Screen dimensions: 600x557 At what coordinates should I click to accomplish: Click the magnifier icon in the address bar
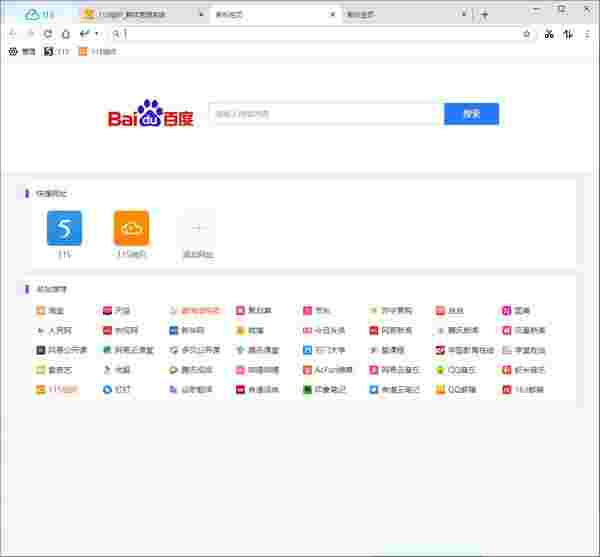click(116, 34)
